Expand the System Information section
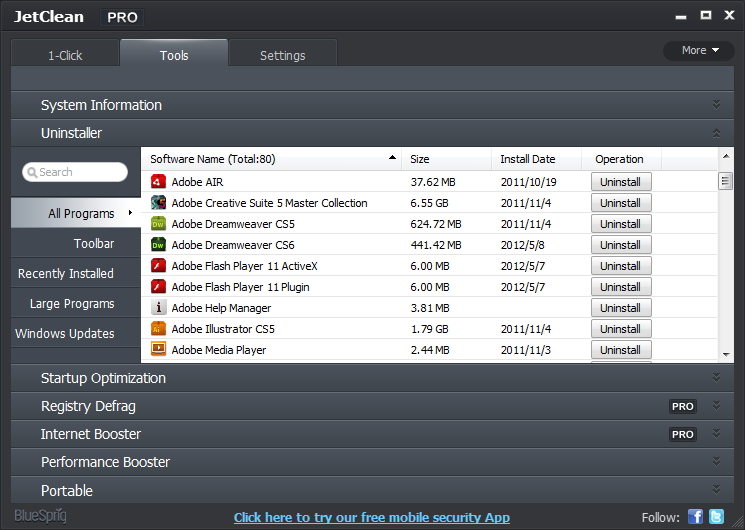Screen dimensions: 745x530 pos(716,105)
